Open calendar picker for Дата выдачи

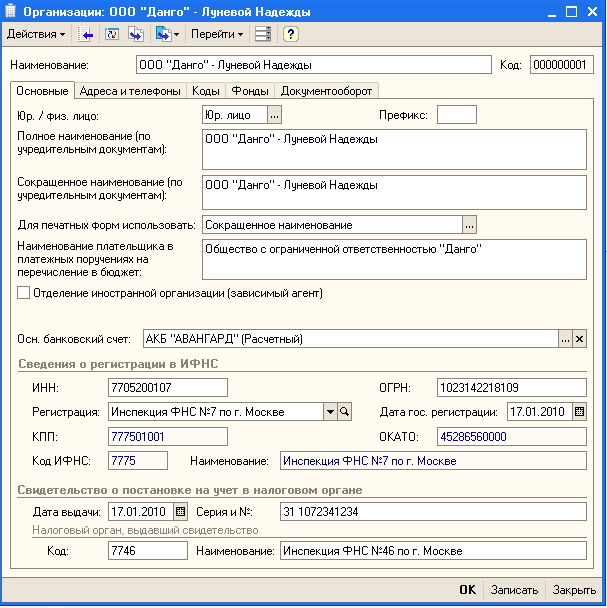pos(180,511)
